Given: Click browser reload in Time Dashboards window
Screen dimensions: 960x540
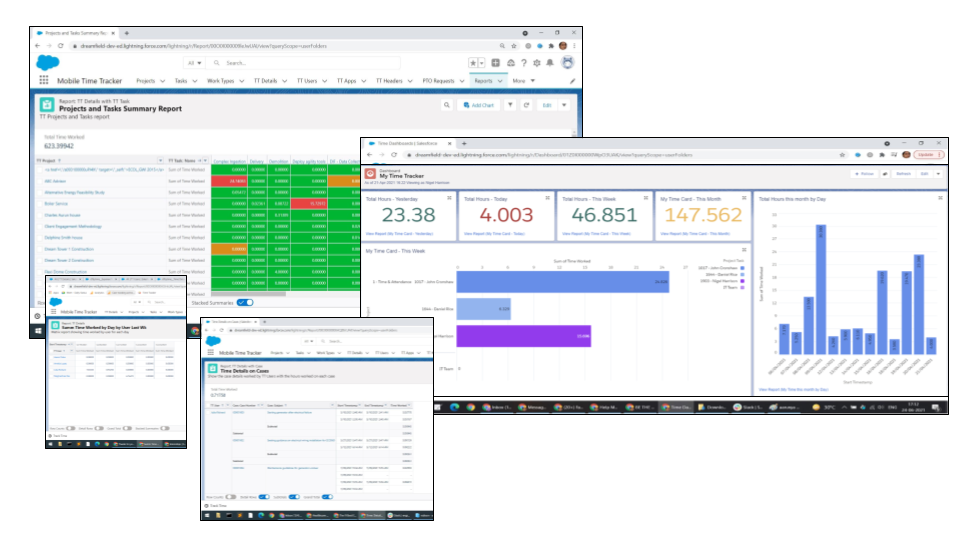Looking at the screenshot, I should coord(394,155).
